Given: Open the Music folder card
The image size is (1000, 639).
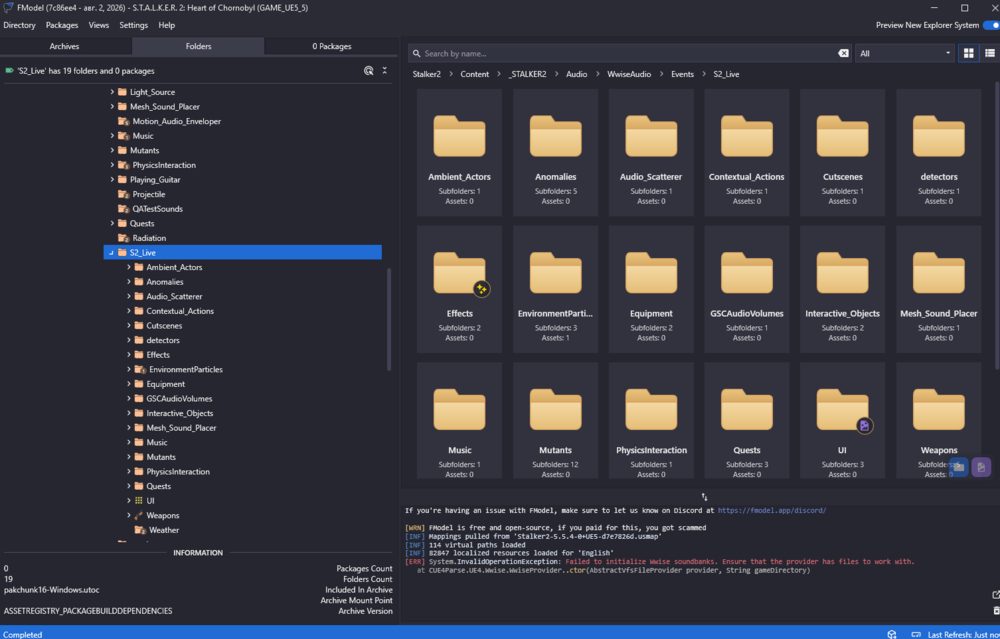Looking at the screenshot, I should click(459, 421).
